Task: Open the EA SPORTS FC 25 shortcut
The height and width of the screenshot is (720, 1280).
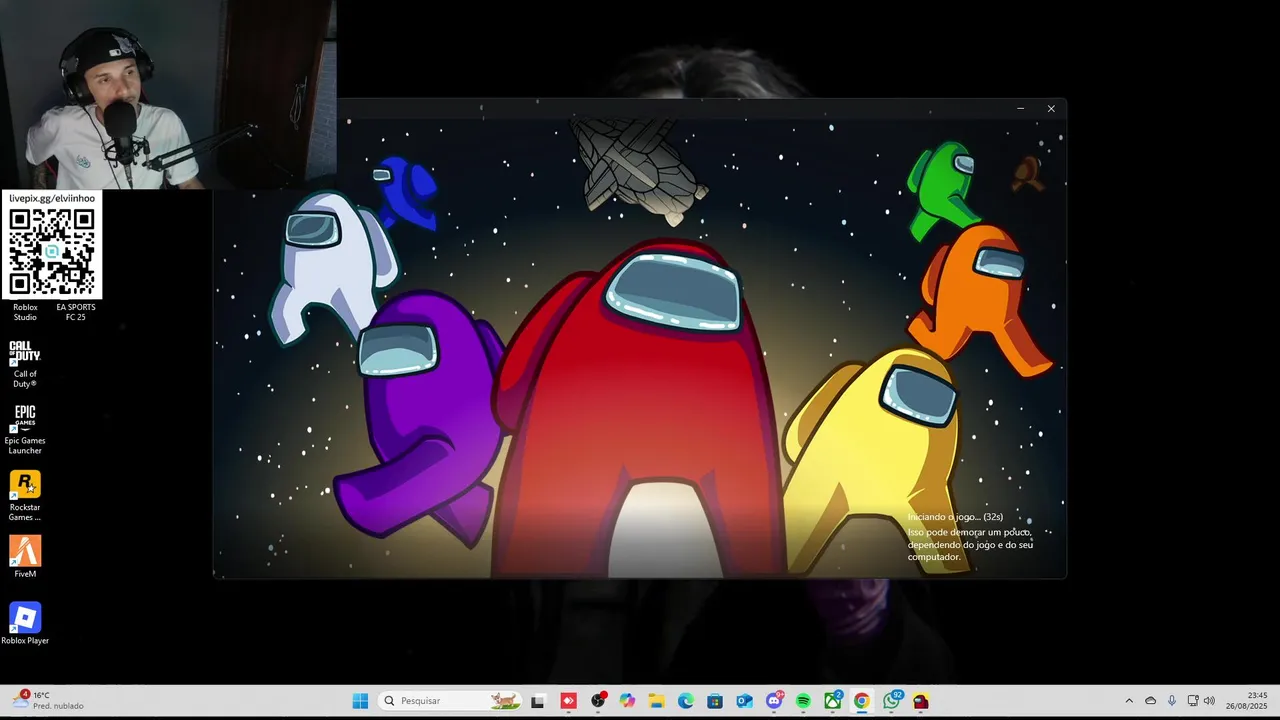Action: point(76,312)
